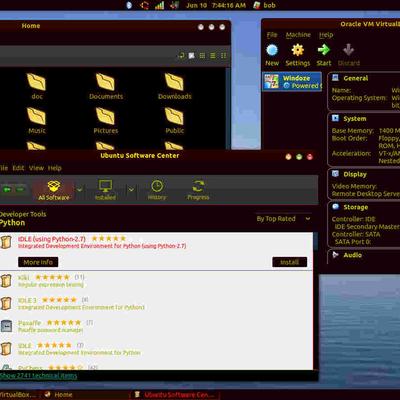Start the VM with green arrow icon
Screen dimensions: 400x400
coord(324,50)
